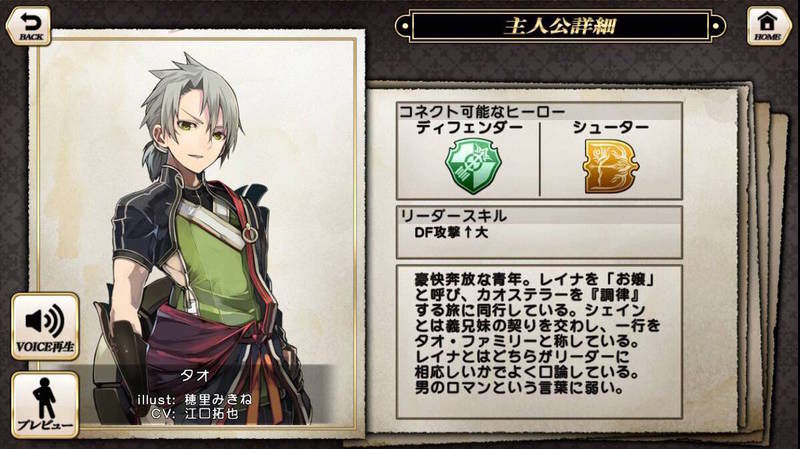Click the illustrator credit 穂里みきね

click(218, 400)
